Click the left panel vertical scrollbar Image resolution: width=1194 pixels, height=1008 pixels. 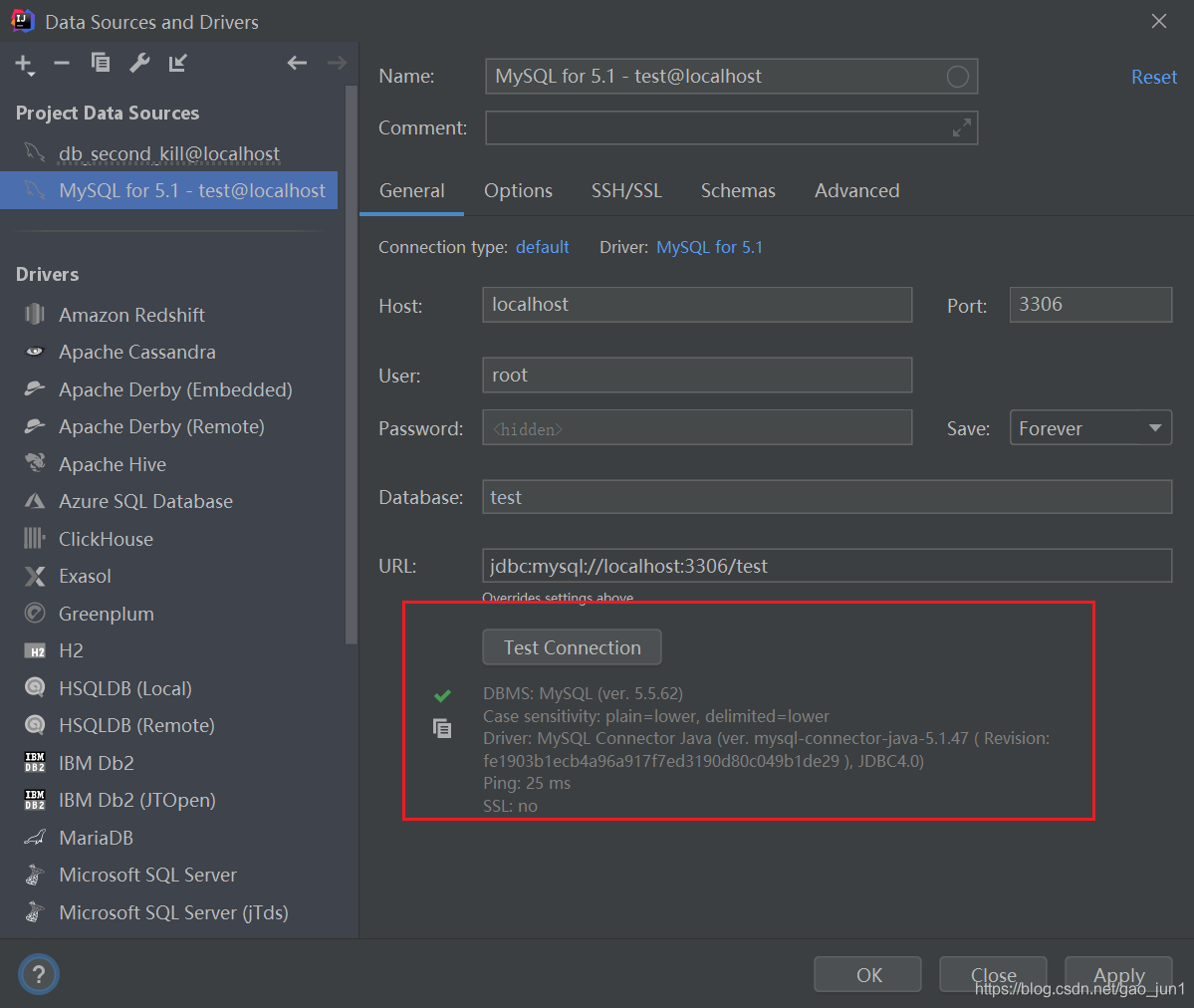point(352,366)
